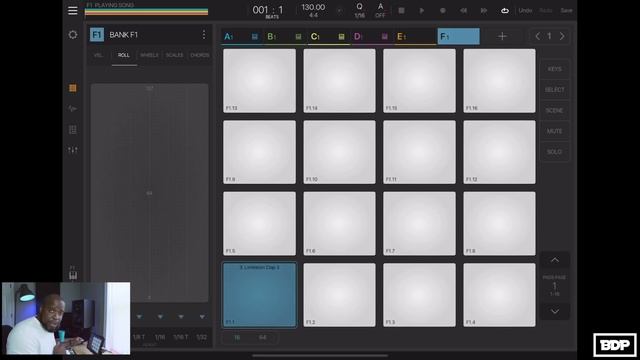Select the 64 pads layout option
Screen dimensions: 640x360
262,338
